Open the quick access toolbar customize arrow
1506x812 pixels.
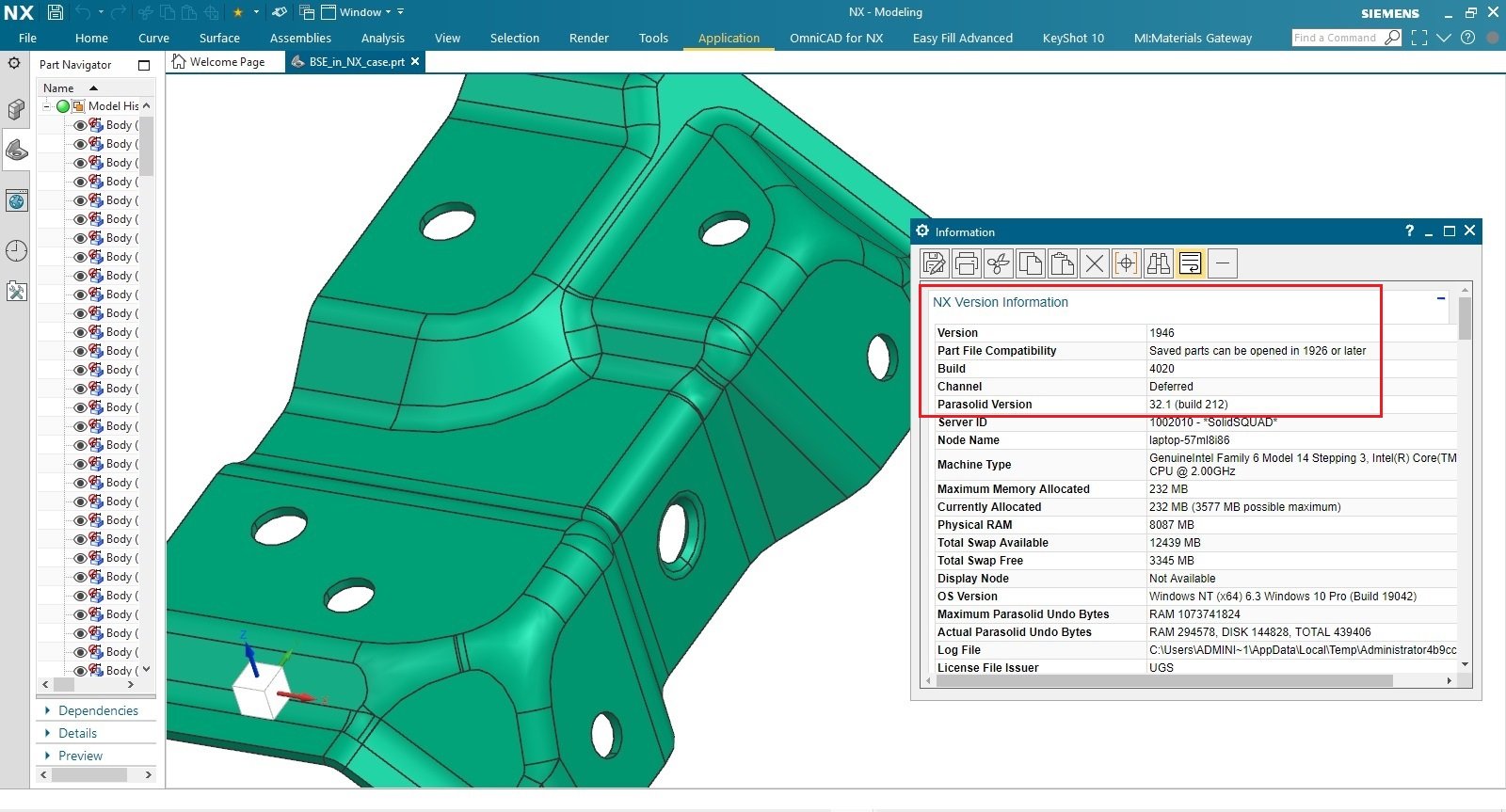tap(401, 12)
